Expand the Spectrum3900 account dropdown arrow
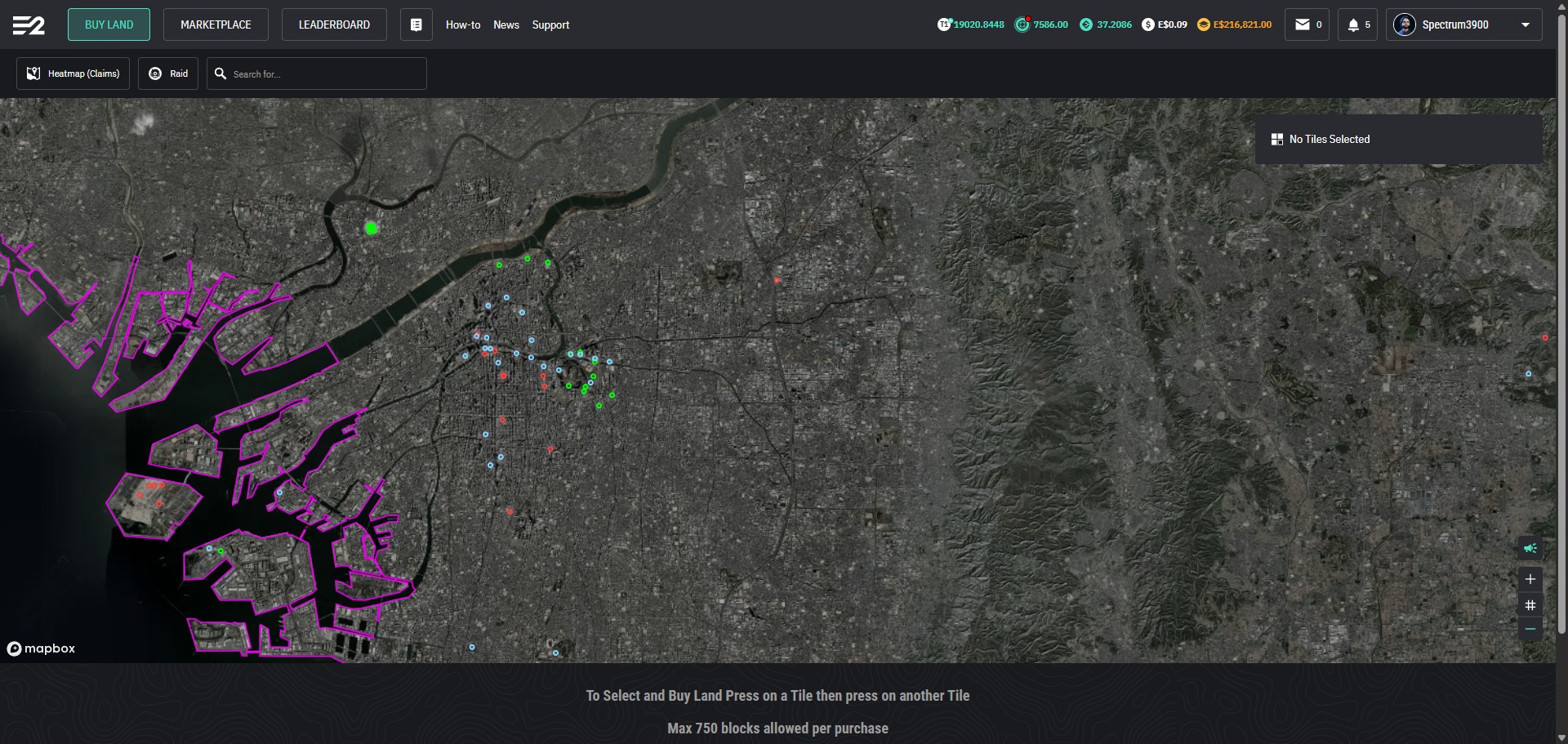 [1525, 25]
